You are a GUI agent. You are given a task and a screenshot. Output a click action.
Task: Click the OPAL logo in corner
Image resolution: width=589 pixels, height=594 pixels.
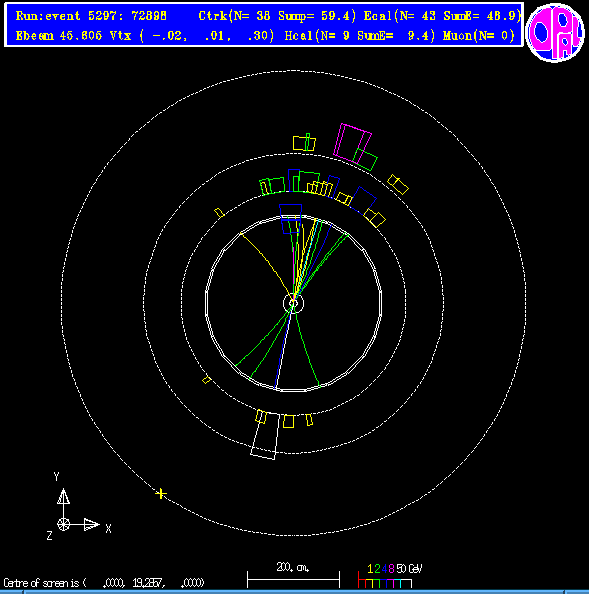point(555,32)
